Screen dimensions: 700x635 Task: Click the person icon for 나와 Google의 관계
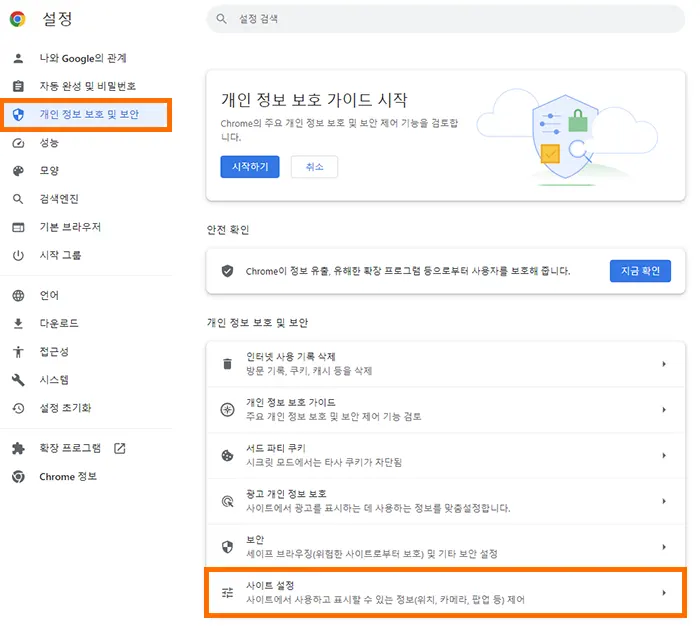(18, 58)
